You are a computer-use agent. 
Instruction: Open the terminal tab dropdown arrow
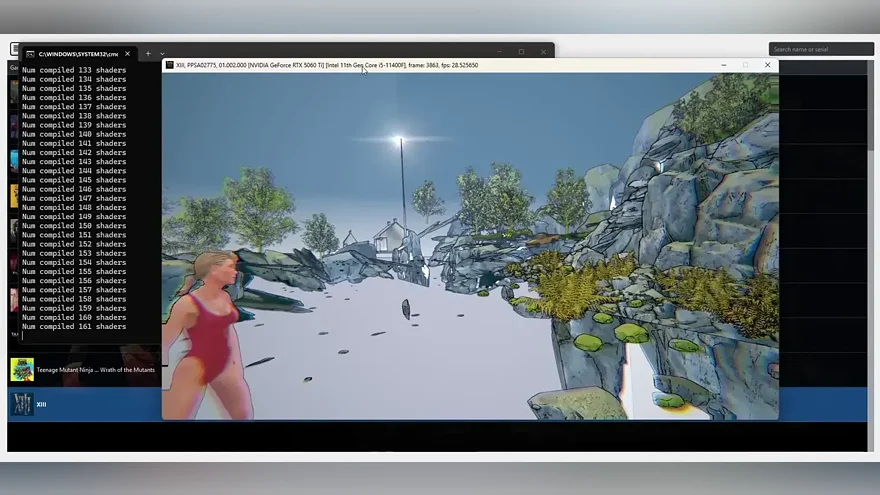click(162, 54)
